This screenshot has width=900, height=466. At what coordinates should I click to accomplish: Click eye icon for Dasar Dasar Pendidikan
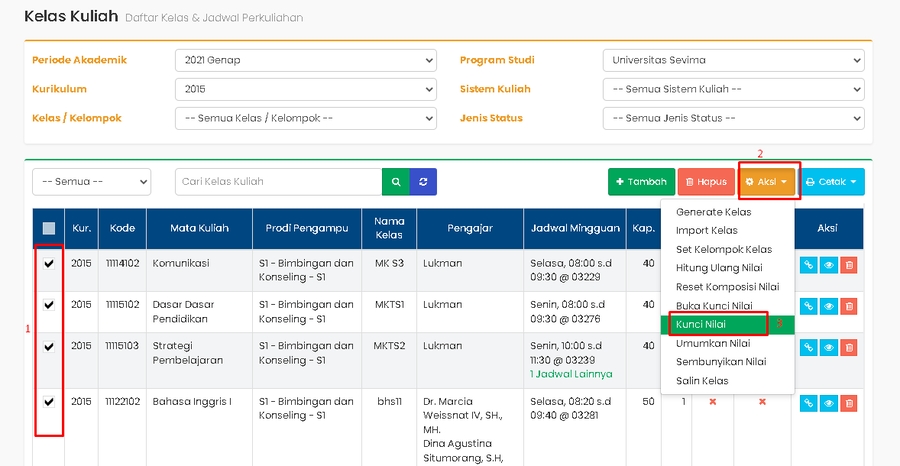point(828,305)
